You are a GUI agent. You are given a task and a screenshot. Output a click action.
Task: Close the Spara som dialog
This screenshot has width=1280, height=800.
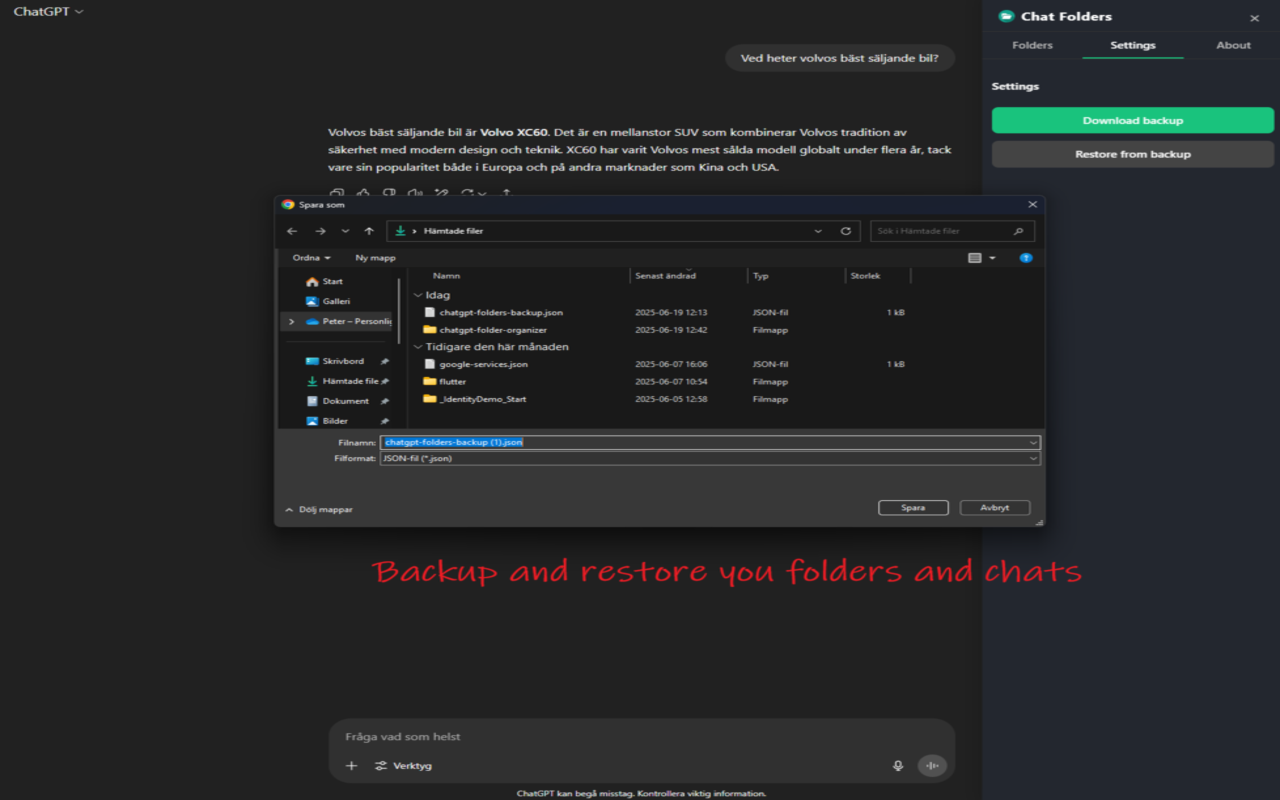1033,204
